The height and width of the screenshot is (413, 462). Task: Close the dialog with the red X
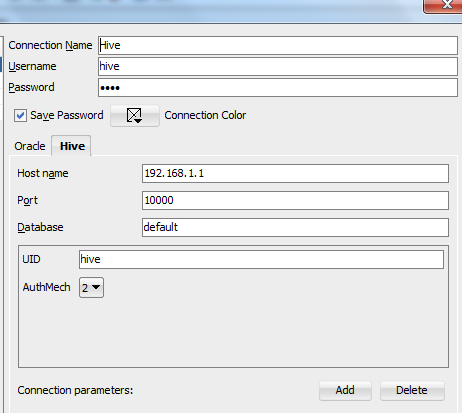tap(443, 6)
